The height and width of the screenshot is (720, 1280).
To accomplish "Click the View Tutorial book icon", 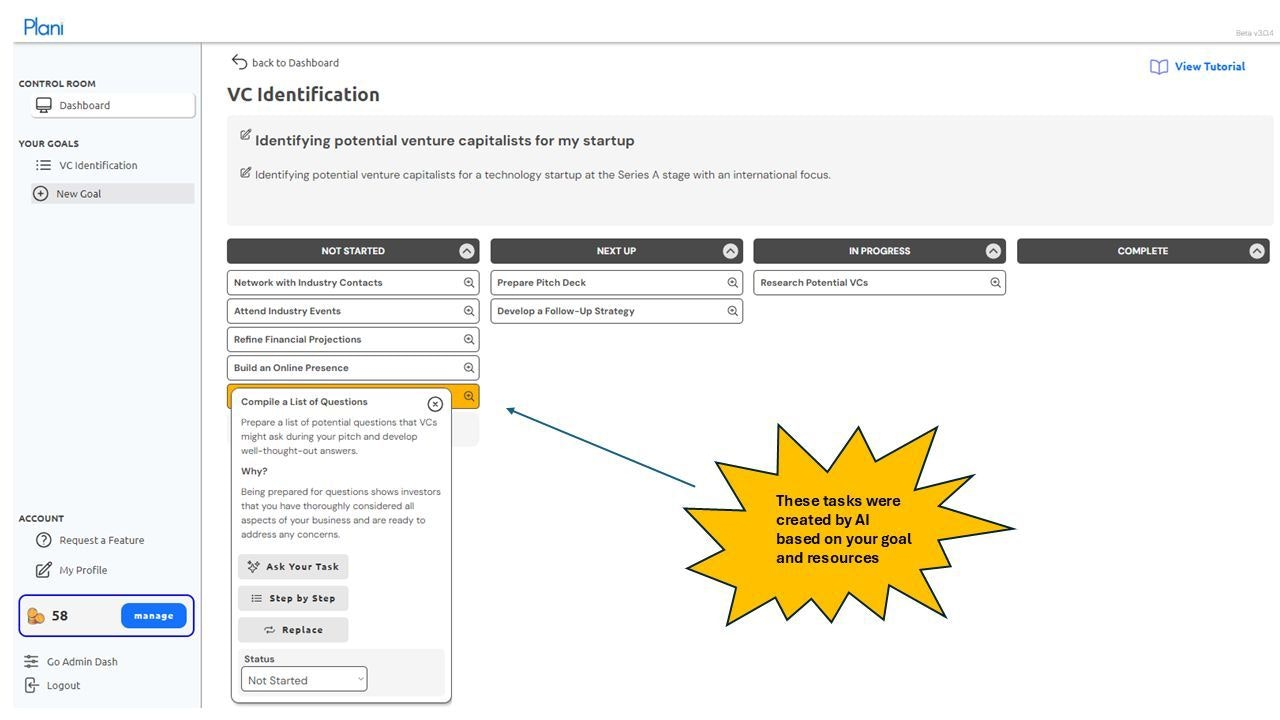I will tap(1159, 67).
